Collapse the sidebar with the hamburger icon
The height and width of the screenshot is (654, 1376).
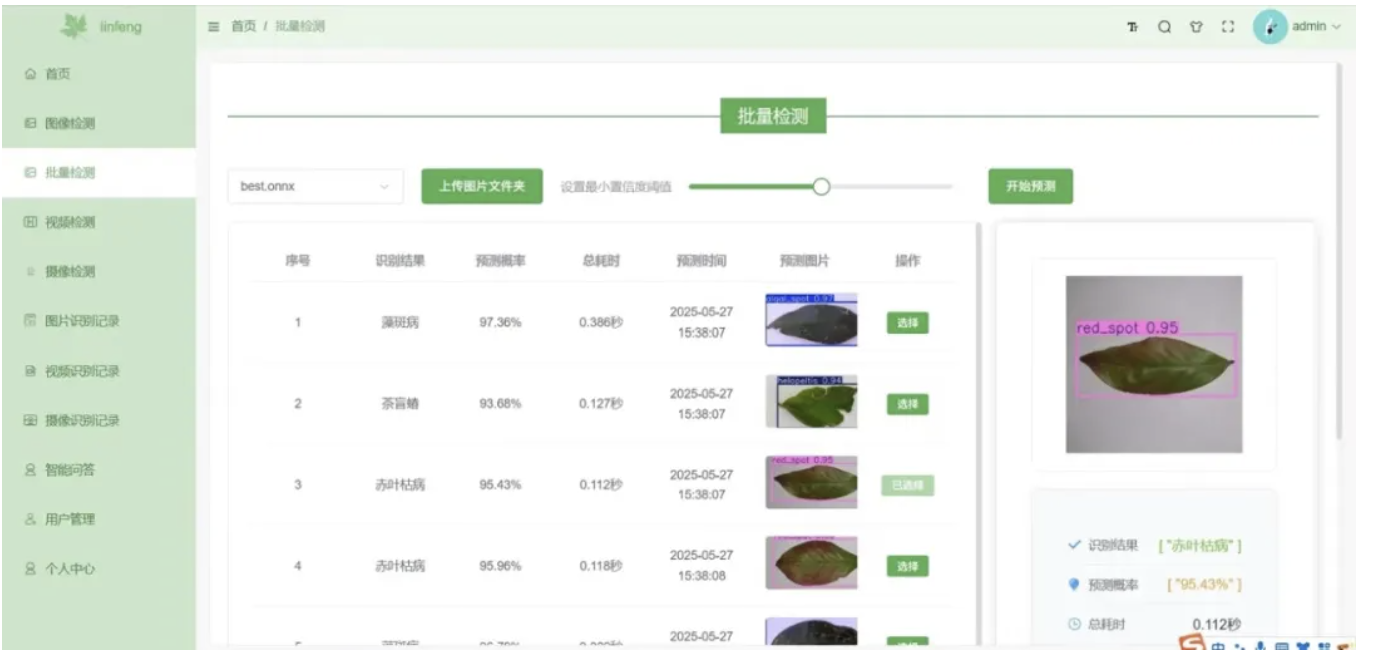tap(213, 27)
